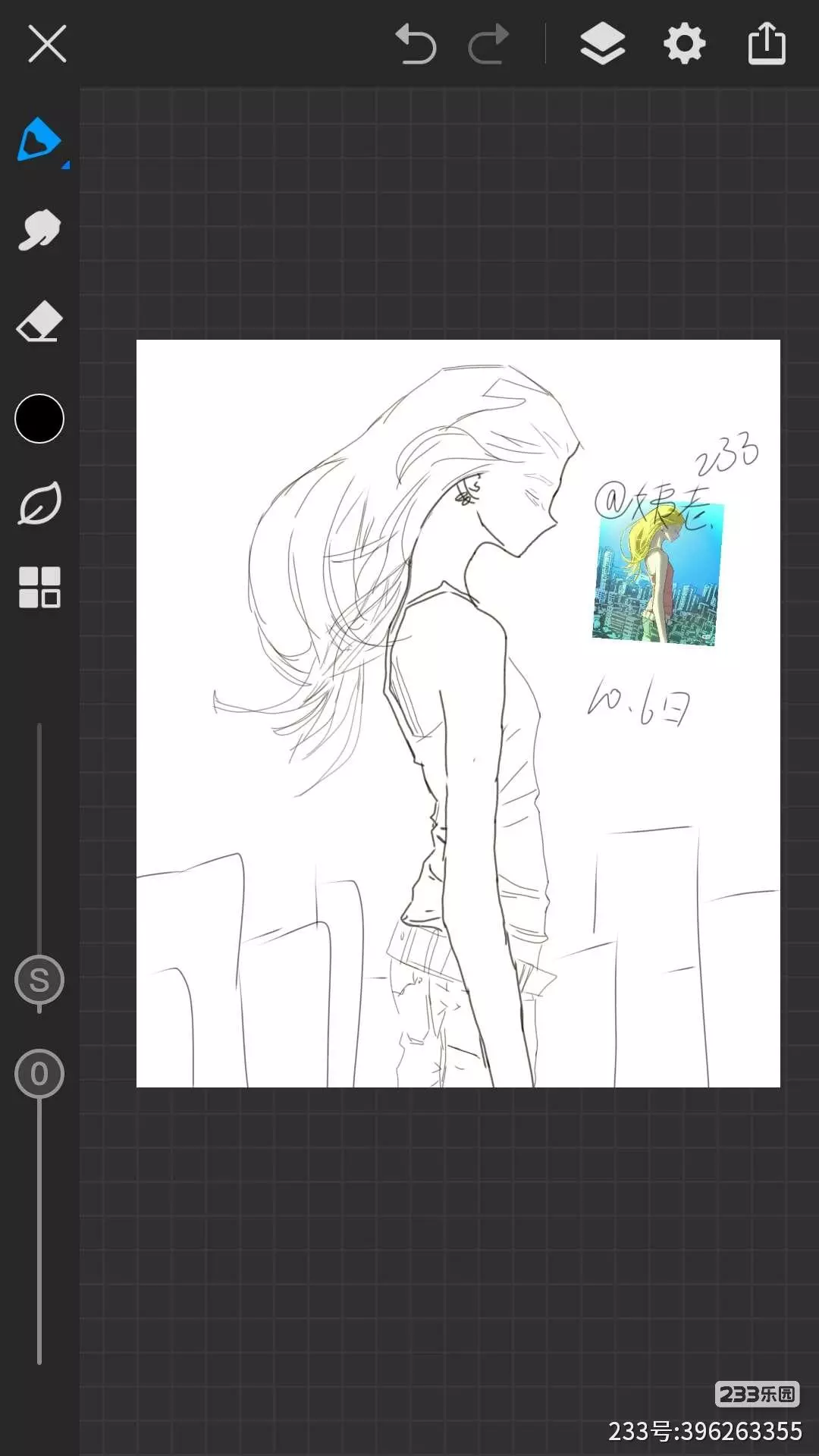Click the 233乐园 watermark logo
This screenshot has height=1456, width=819.
pyautogui.click(x=756, y=1394)
